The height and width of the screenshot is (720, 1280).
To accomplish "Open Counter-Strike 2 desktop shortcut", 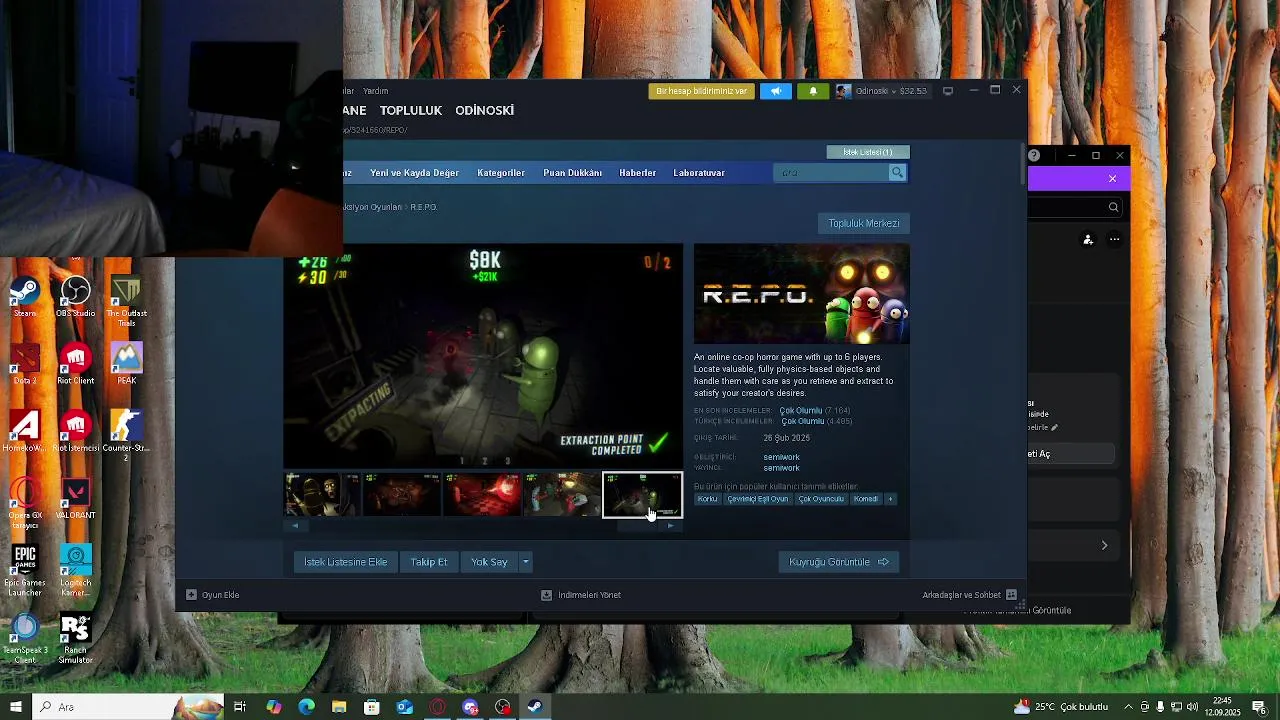I will click(x=126, y=434).
